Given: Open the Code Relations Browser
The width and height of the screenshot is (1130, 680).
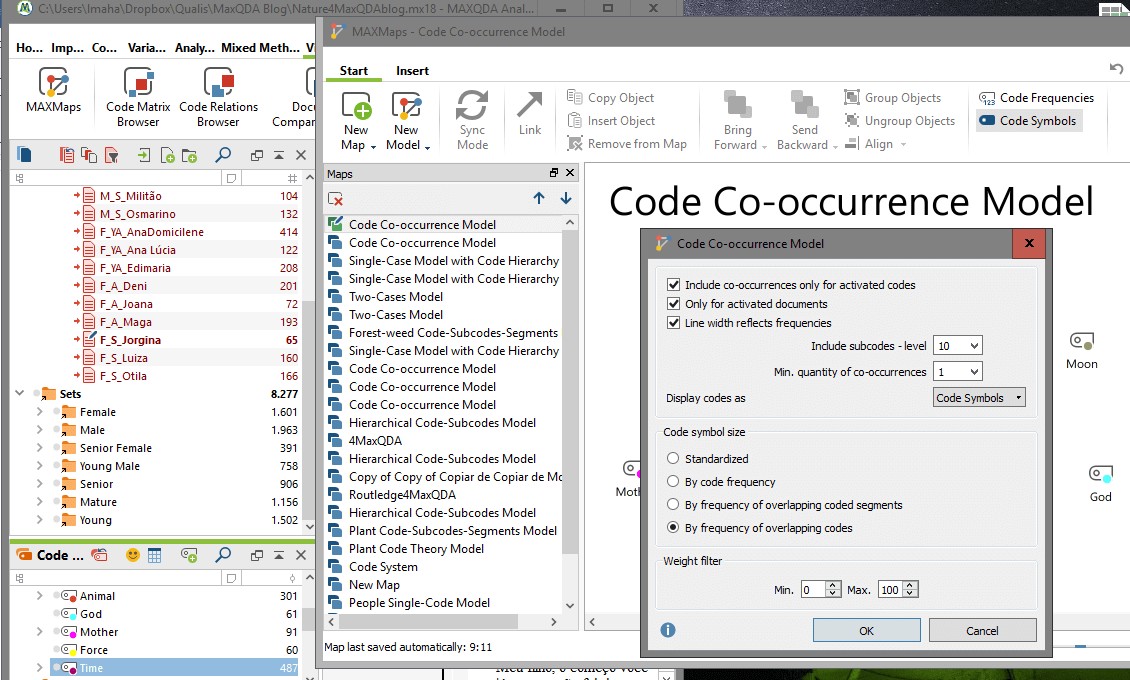Looking at the screenshot, I should (218, 97).
